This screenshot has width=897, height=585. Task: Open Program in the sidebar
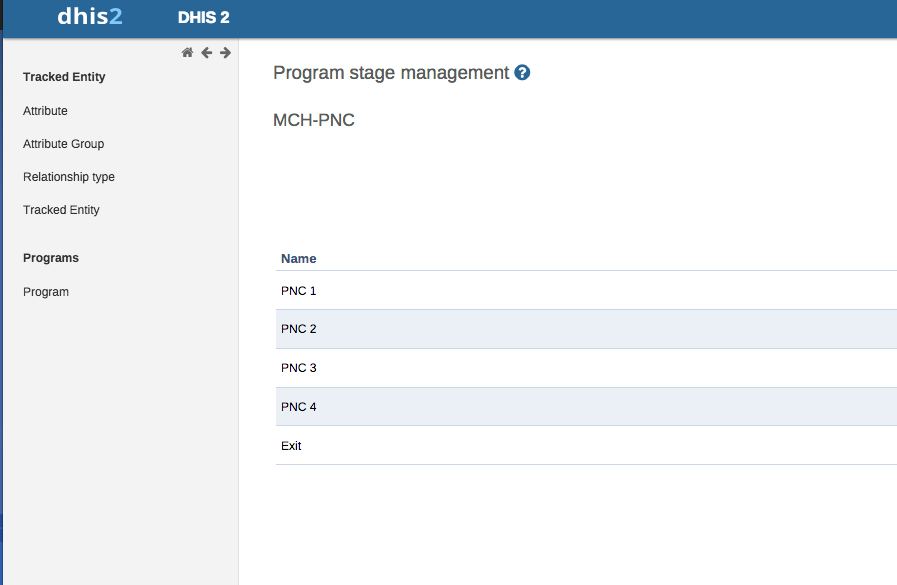pyautogui.click(x=46, y=292)
